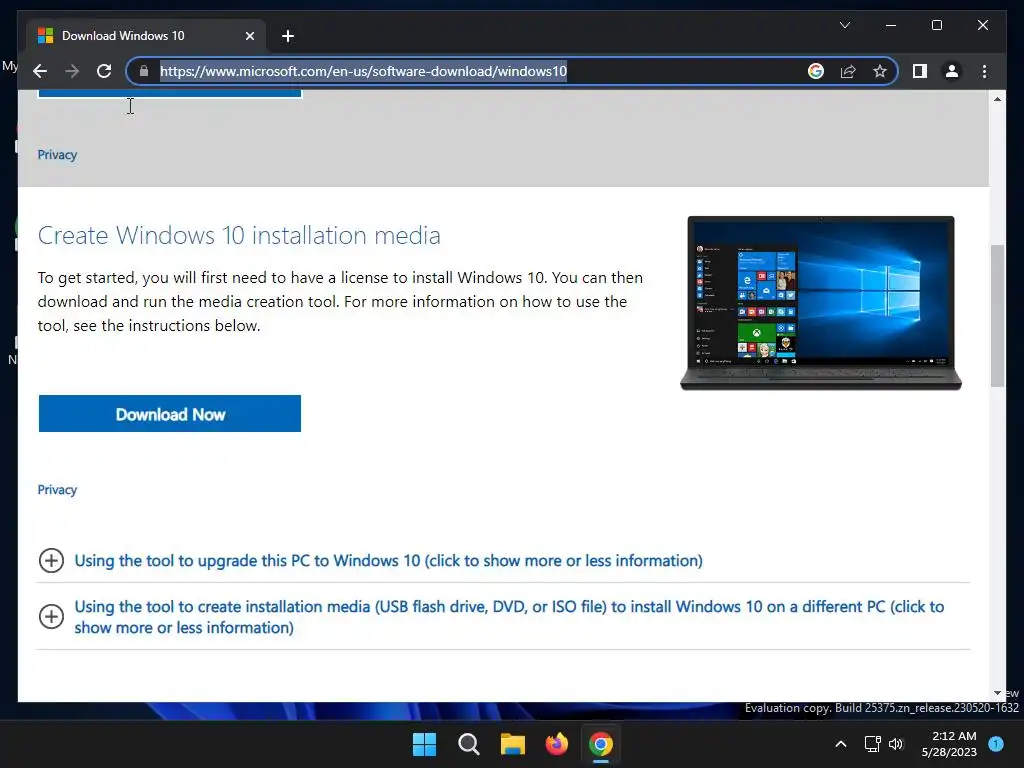The image size is (1024, 768).
Task: Open the tab search dropdown arrow
Action: 844,25
